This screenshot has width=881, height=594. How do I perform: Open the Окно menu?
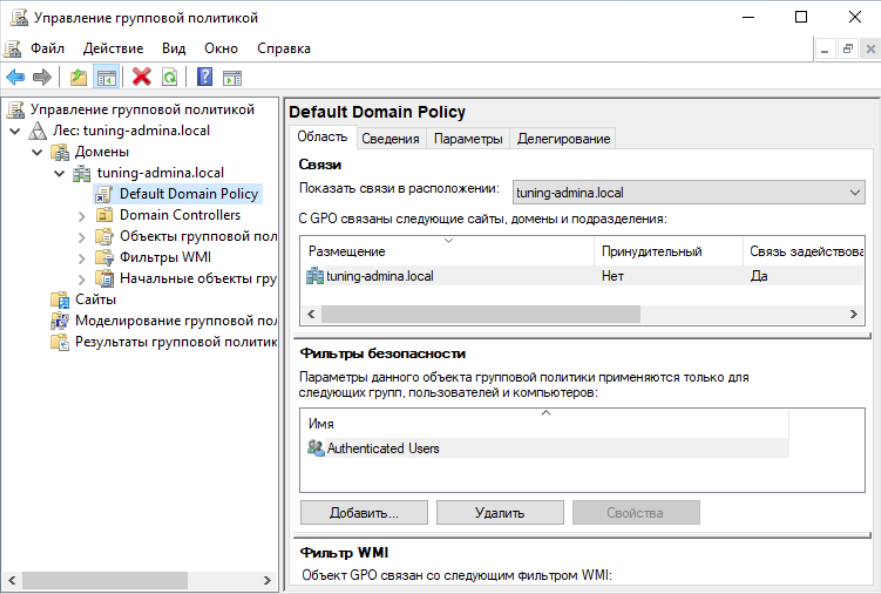[221, 48]
